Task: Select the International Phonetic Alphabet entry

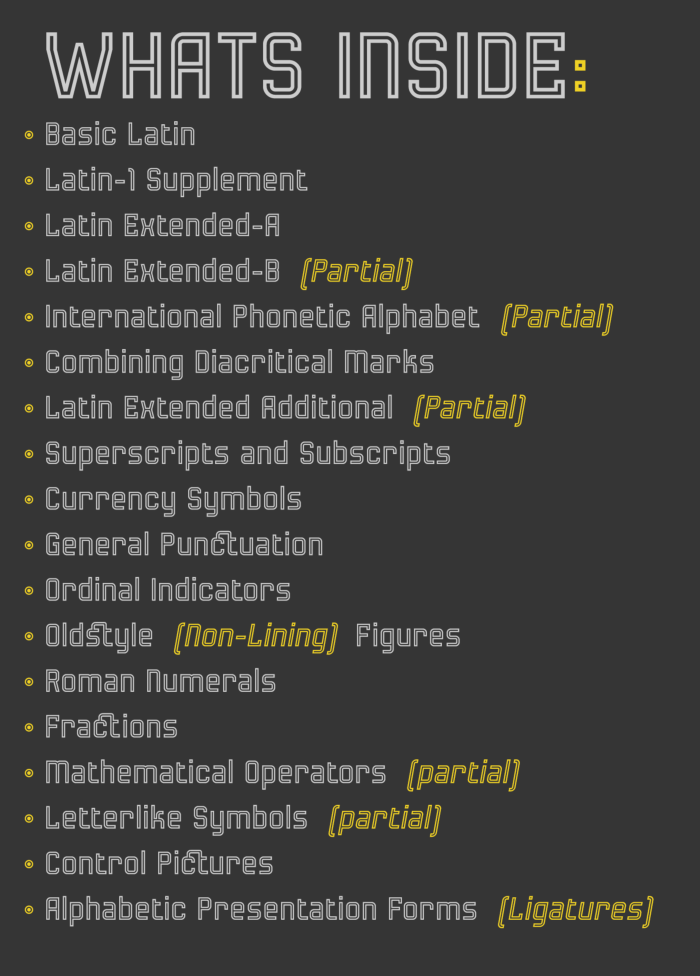Action: [262, 318]
